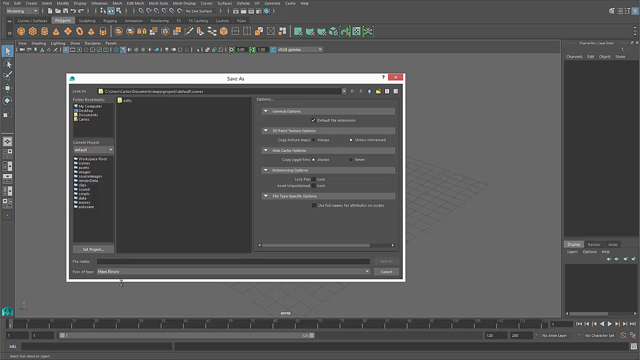Image resolution: width=640 pixels, height=360 pixels.
Task: Select the polygon torus shelf icon
Action: click(x=80, y=31)
